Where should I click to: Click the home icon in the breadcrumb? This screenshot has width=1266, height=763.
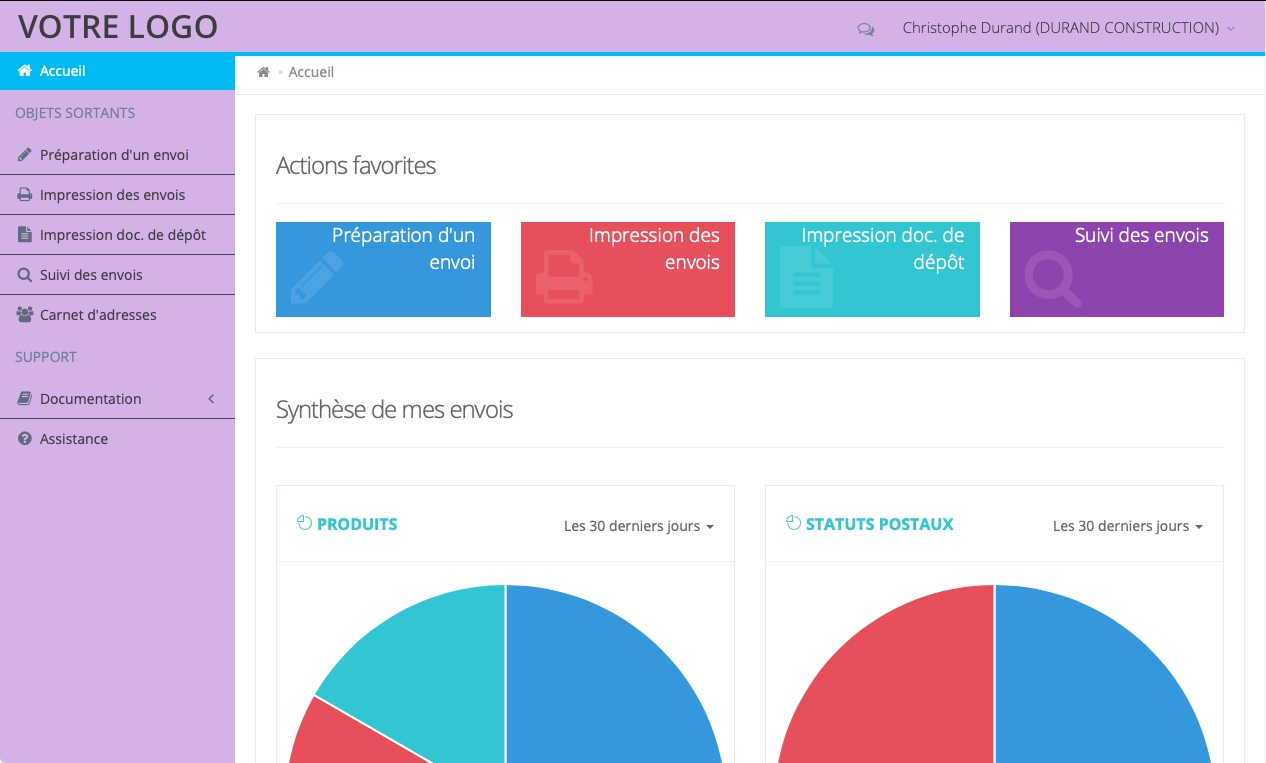click(263, 72)
